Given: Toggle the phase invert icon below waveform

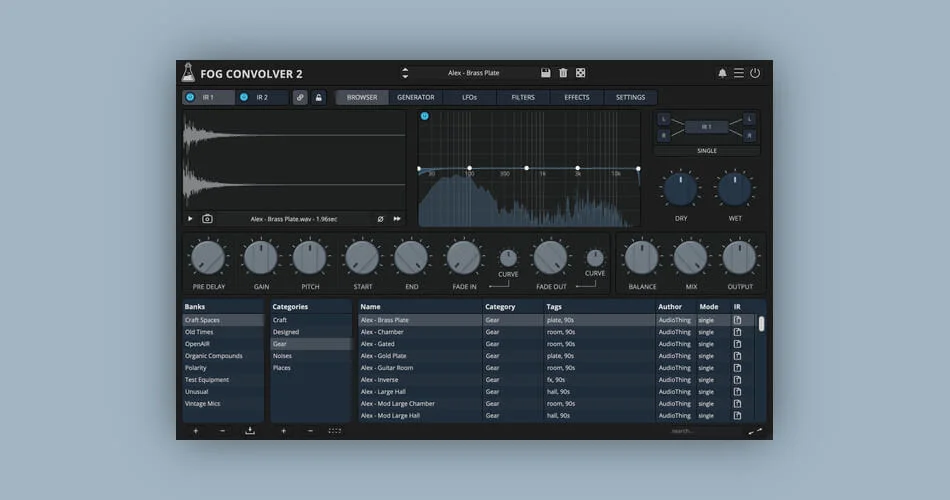Looking at the screenshot, I should tap(380, 219).
